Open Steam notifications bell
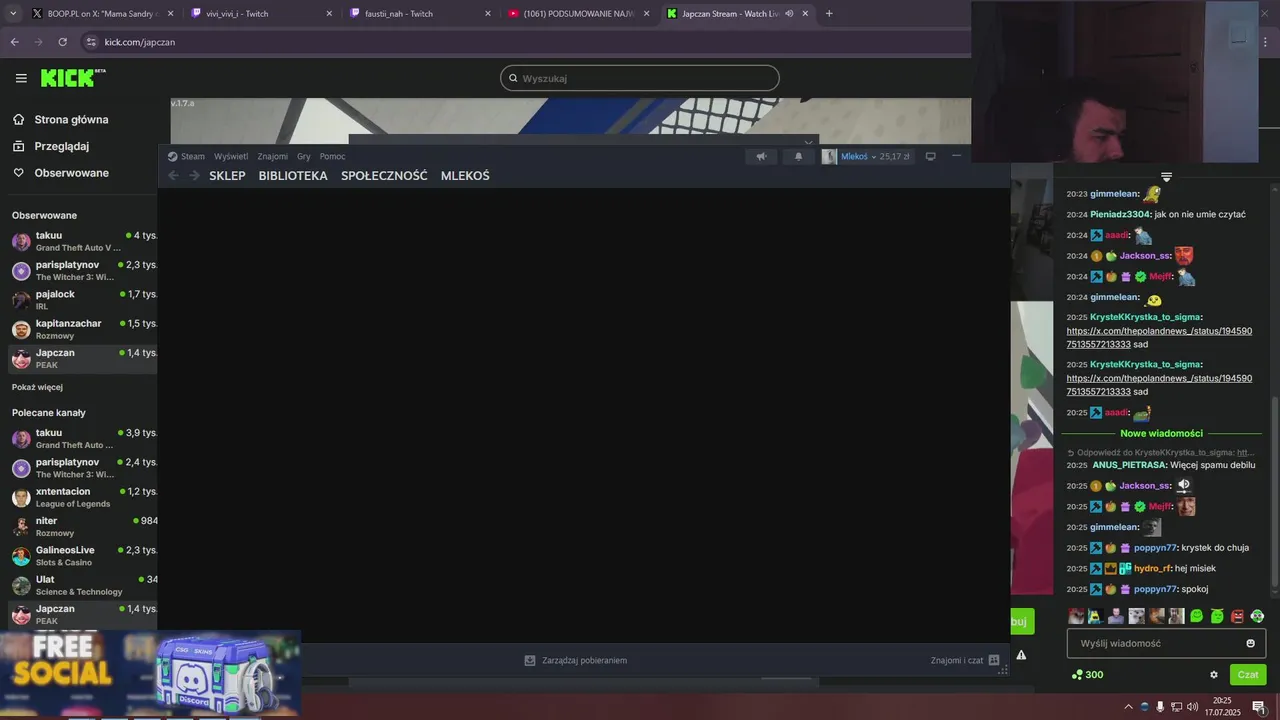This screenshot has height=720, width=1280. [x=798, y=156]
